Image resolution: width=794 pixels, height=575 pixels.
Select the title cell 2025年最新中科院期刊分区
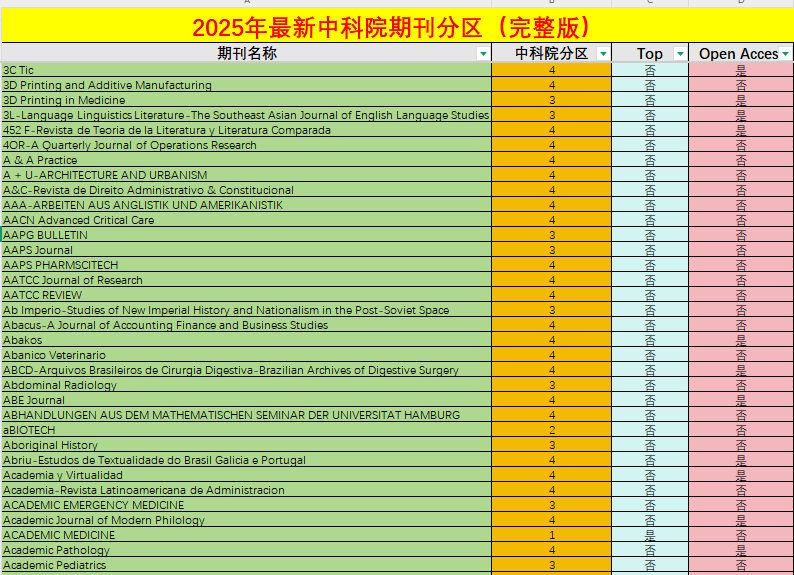pos(398,27)
